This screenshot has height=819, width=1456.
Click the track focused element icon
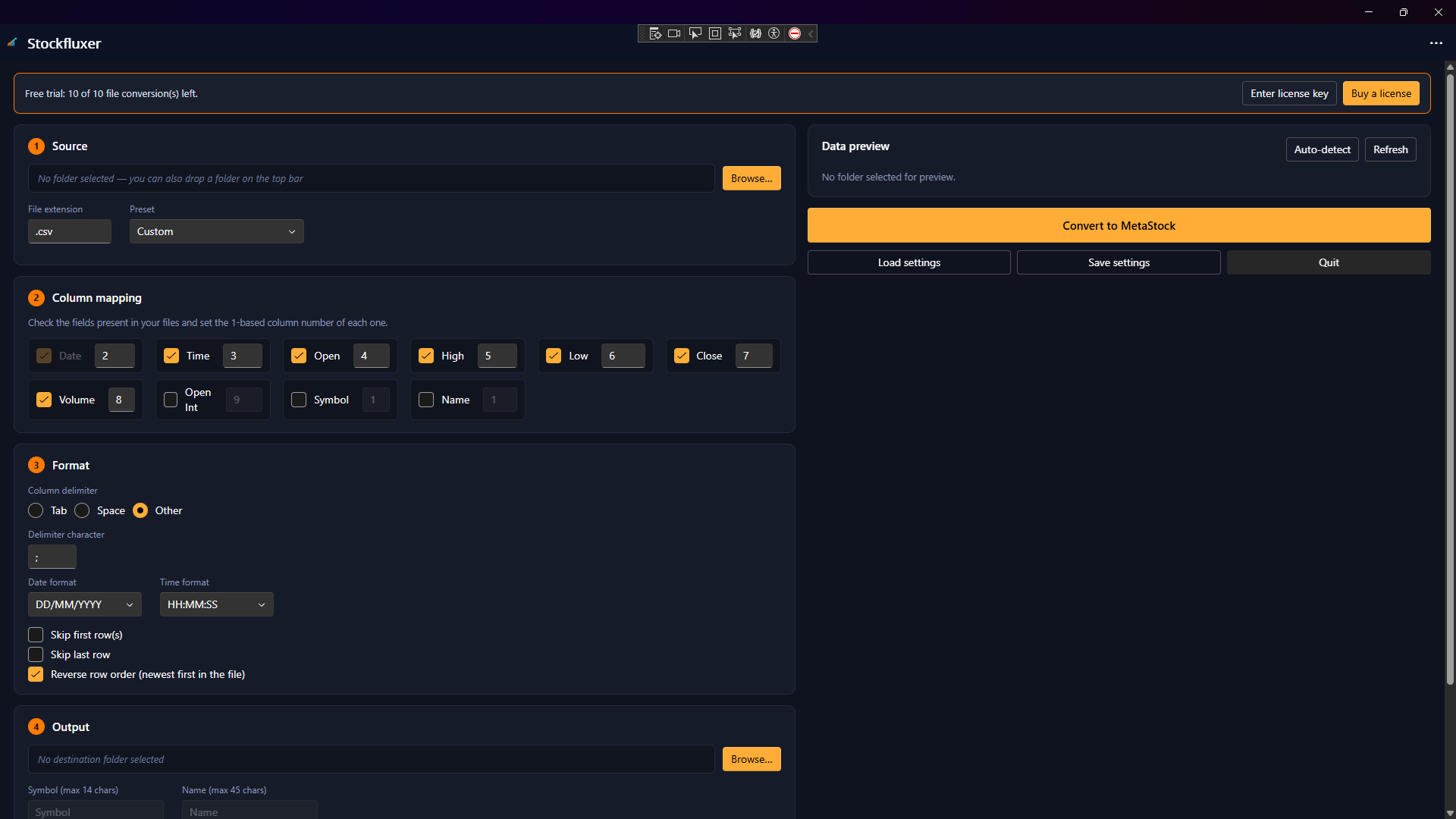click(734, 33)
